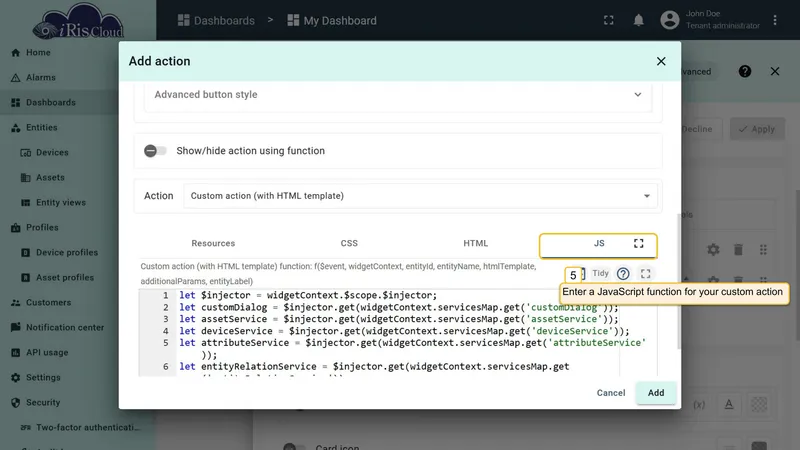Click the Security shield icon
The height and width of the screenshot is (450, 800).
pyautogui.click(x=16, y=403)
